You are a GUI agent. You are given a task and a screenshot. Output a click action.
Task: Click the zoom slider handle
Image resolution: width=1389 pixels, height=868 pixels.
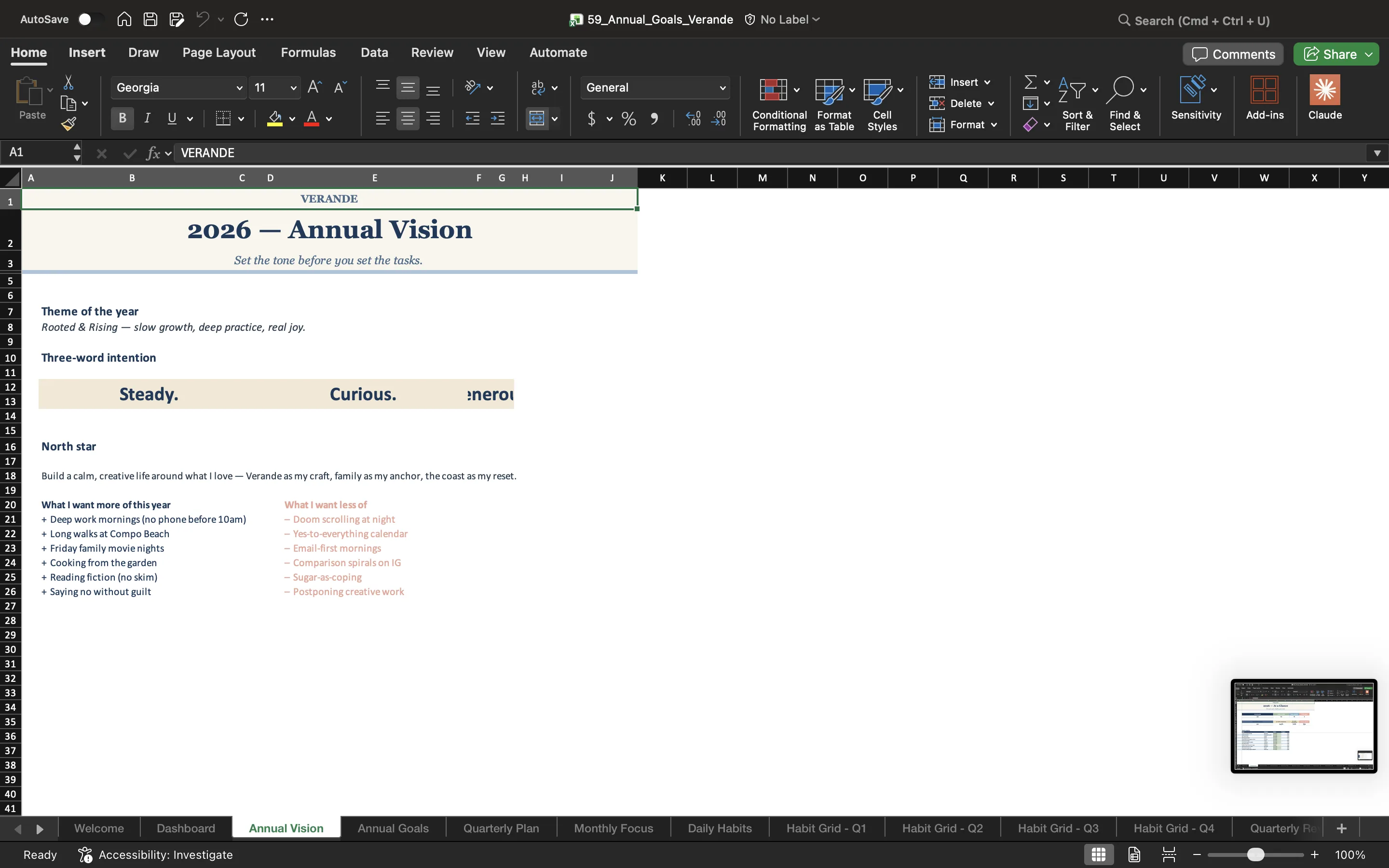[1256, 855]
